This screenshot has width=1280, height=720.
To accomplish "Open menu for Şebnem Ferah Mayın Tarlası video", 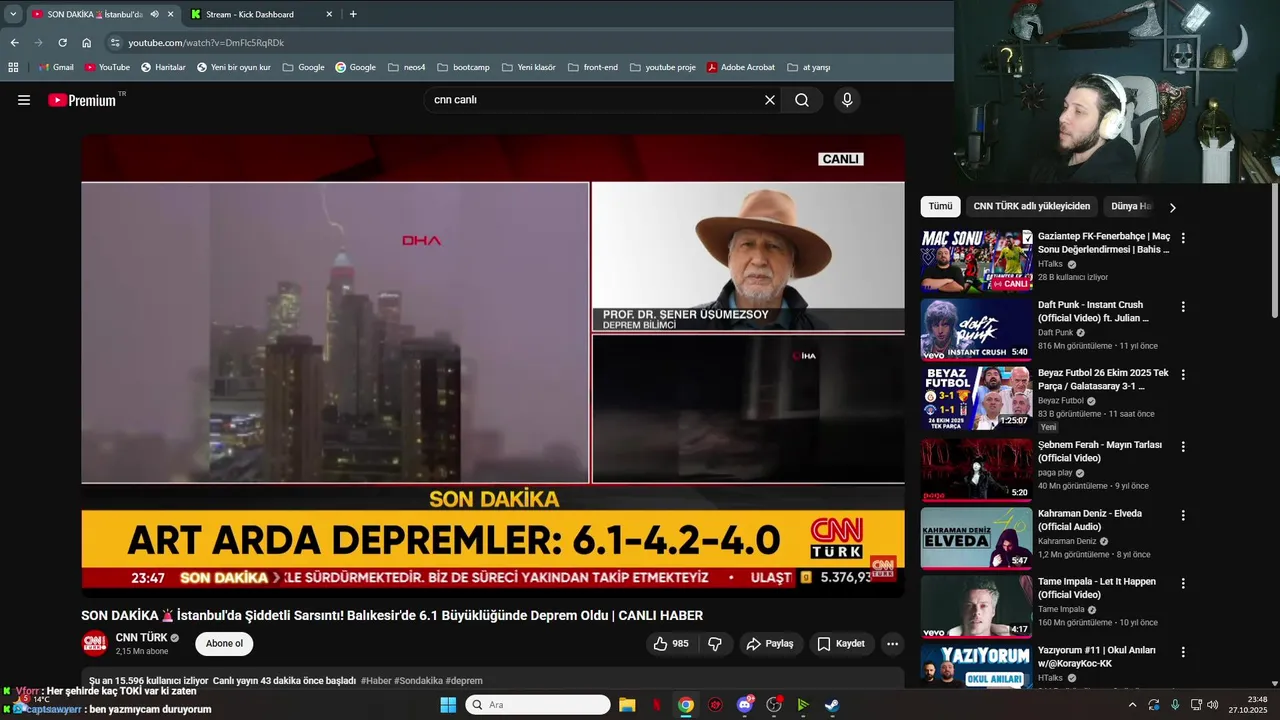I will point(1183,446).
